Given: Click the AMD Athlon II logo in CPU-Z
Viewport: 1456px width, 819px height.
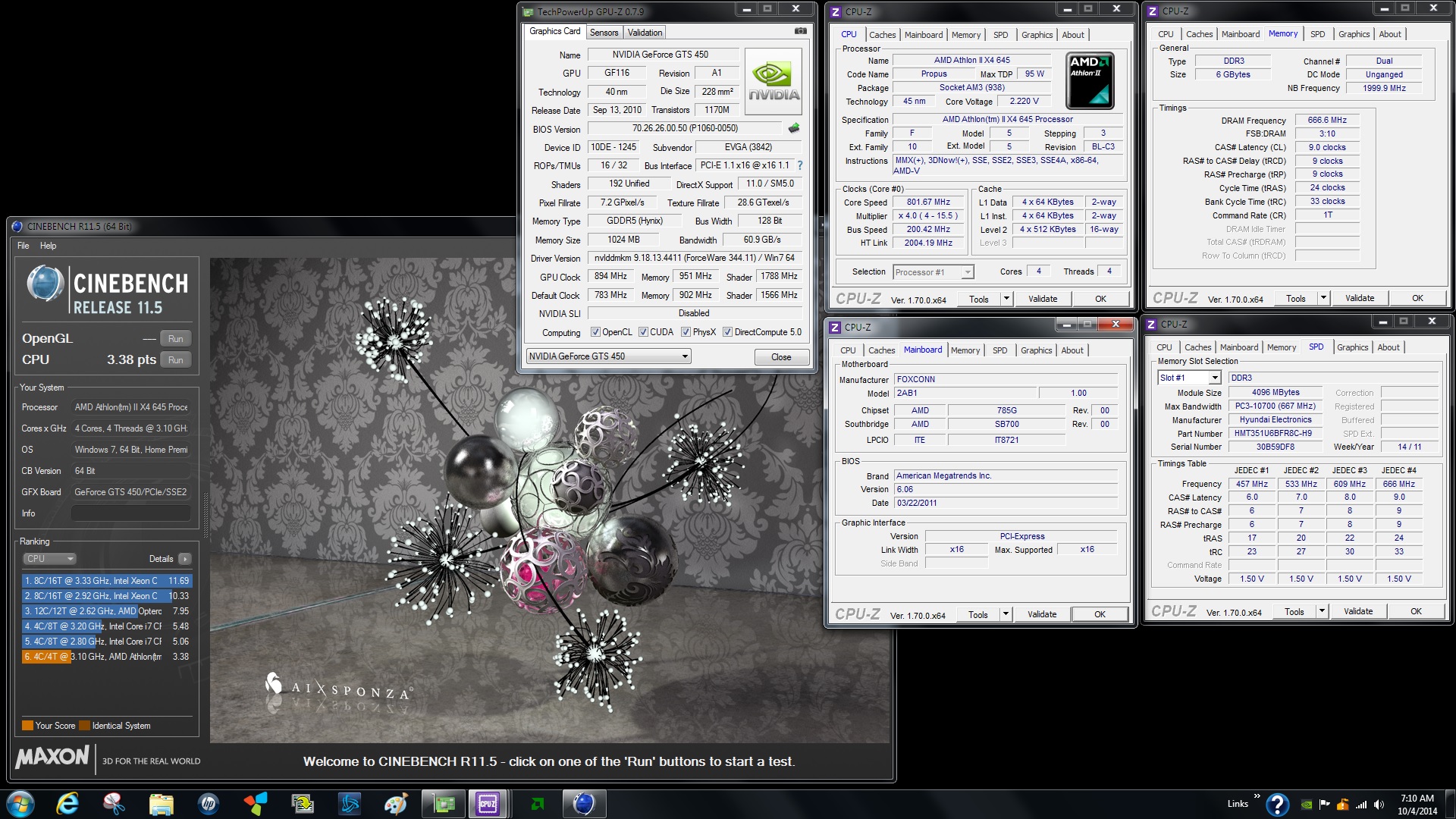Looking at the screenshot, I should tap(1090, 81).
